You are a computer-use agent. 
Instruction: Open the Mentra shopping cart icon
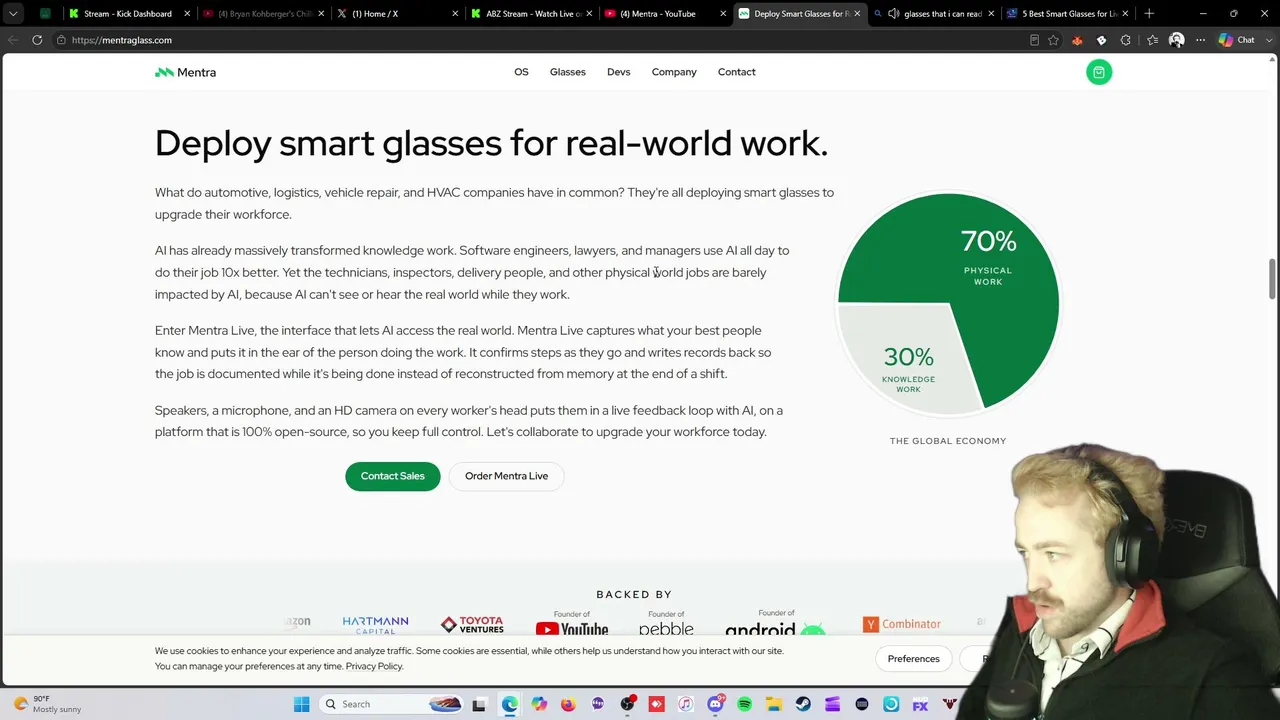tap(1099, 72)
